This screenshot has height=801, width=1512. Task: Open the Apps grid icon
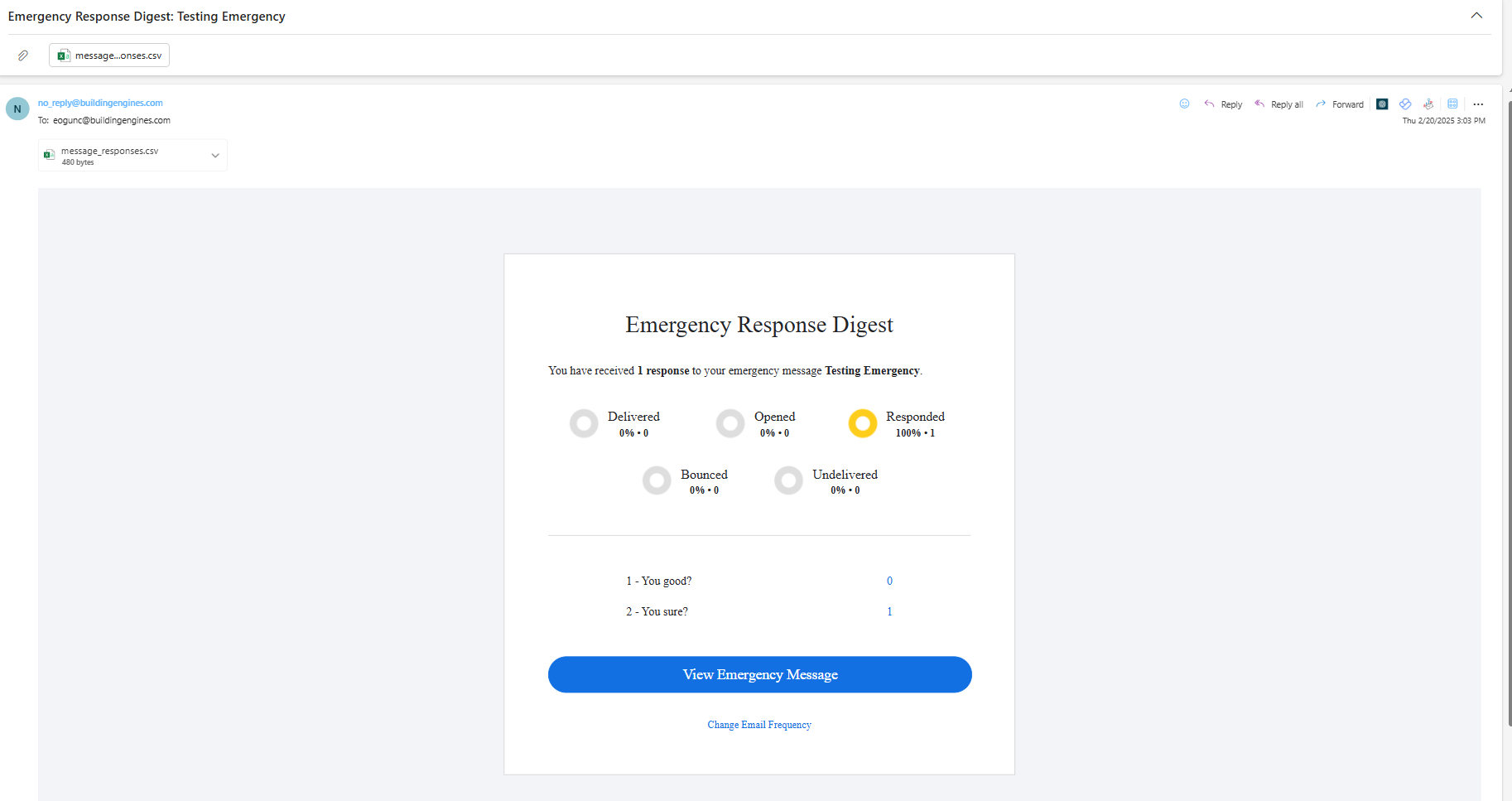(x=1452, y=104)
